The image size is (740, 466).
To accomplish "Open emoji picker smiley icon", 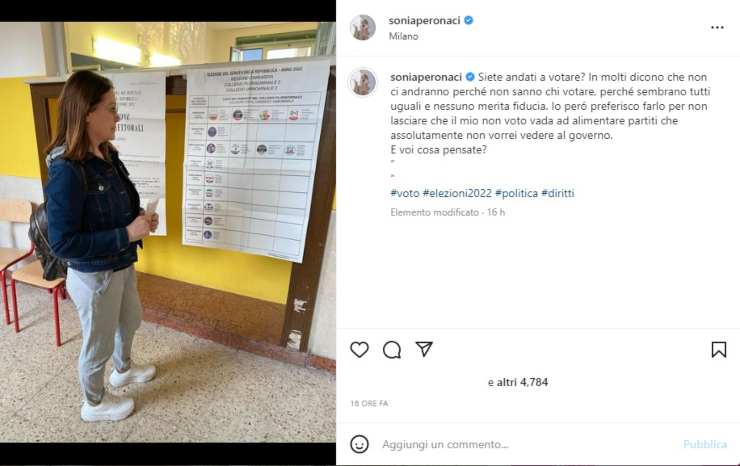I will (359, 444).
